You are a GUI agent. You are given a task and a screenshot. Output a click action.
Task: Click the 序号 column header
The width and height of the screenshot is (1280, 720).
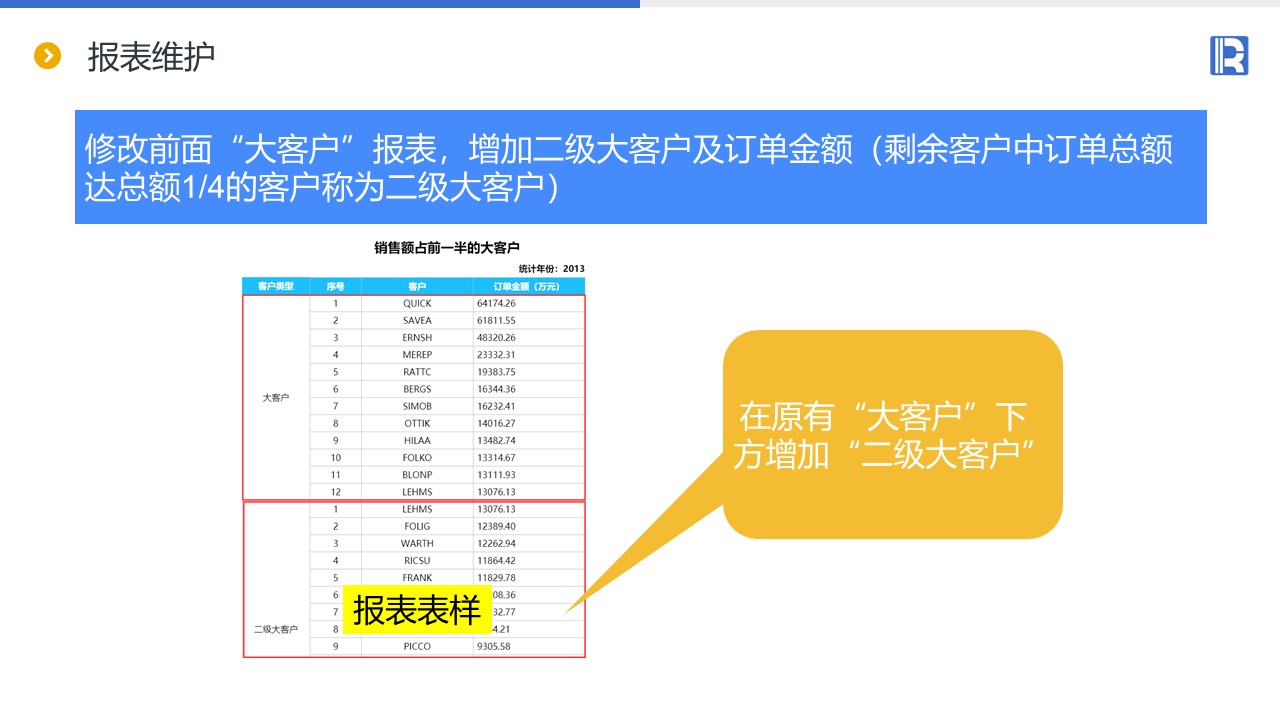pyautogui.click(x=336, y=286)
